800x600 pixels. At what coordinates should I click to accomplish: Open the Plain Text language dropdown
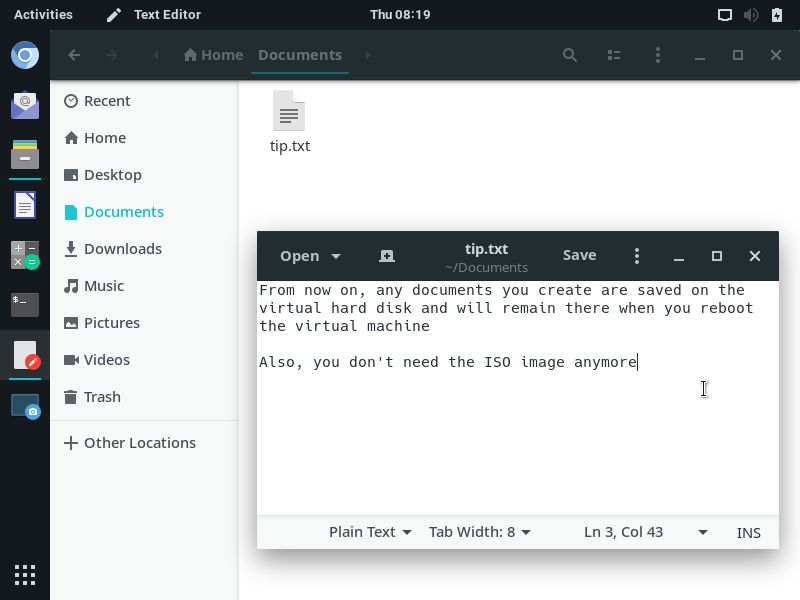(370, 532)
